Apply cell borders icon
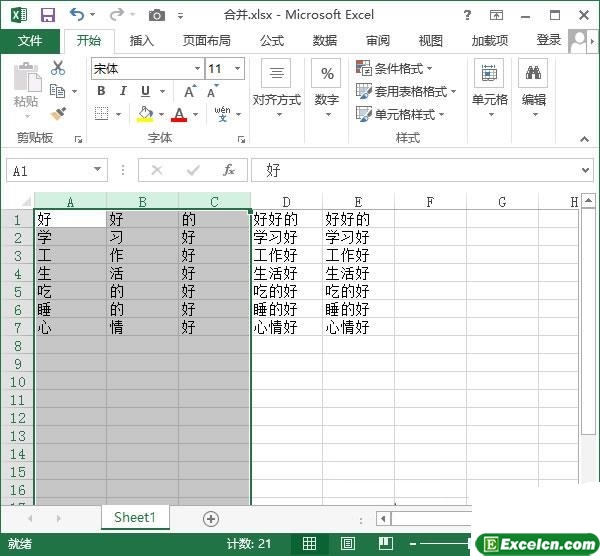 coord(101,114)
